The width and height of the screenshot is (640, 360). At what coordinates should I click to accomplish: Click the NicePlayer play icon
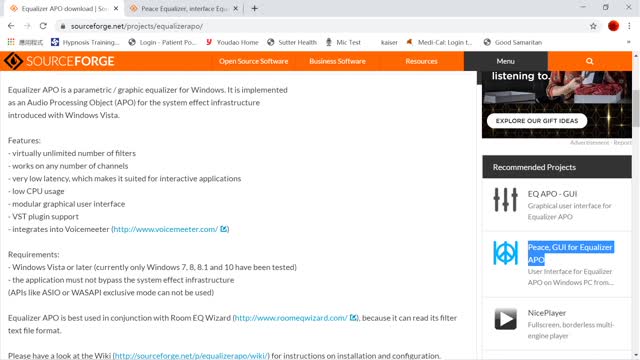(x=505, y=319)
